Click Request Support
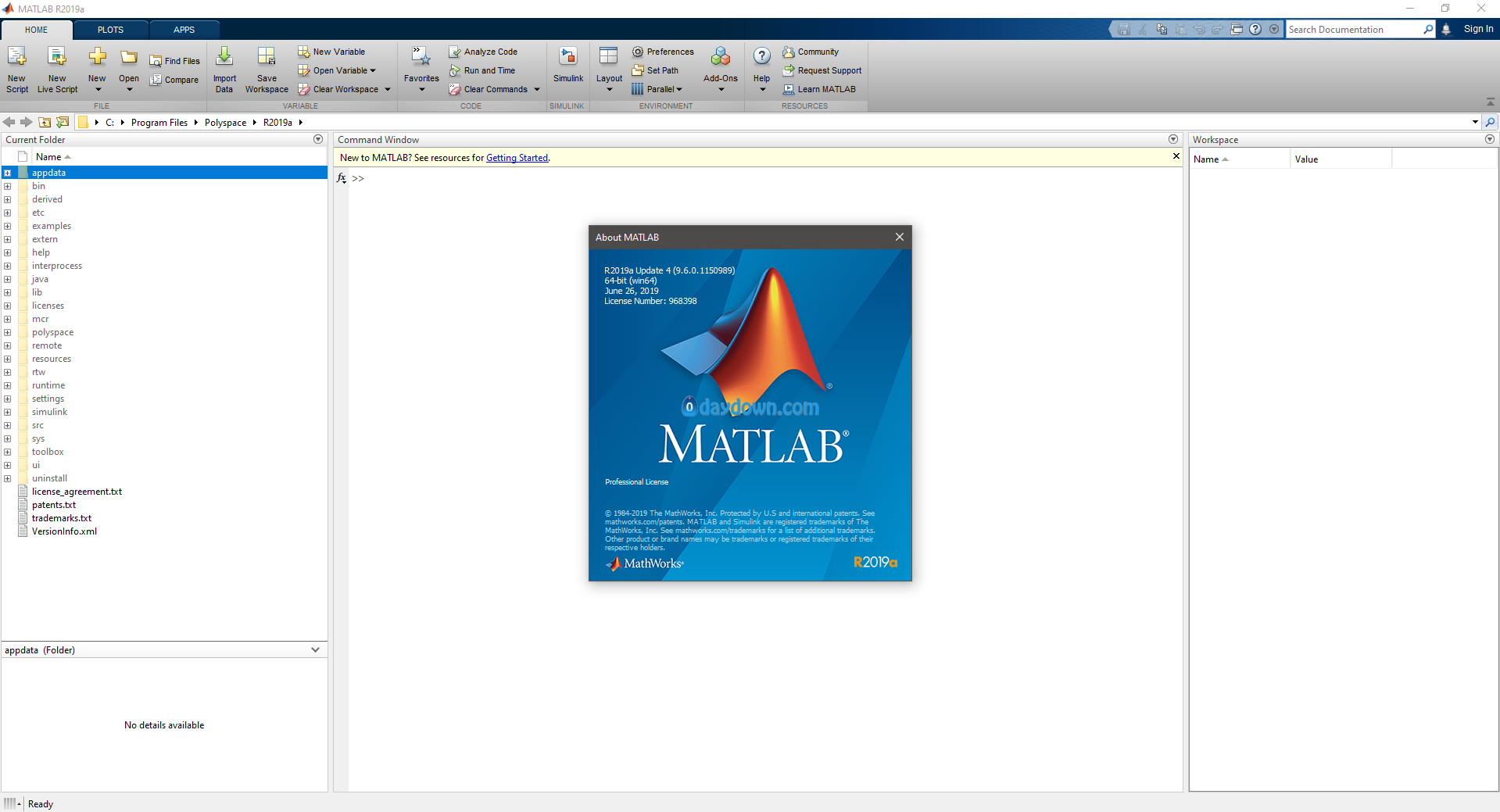Viewport: 1500px width, 812px height. pyautogui.click(x=822, y=70)
